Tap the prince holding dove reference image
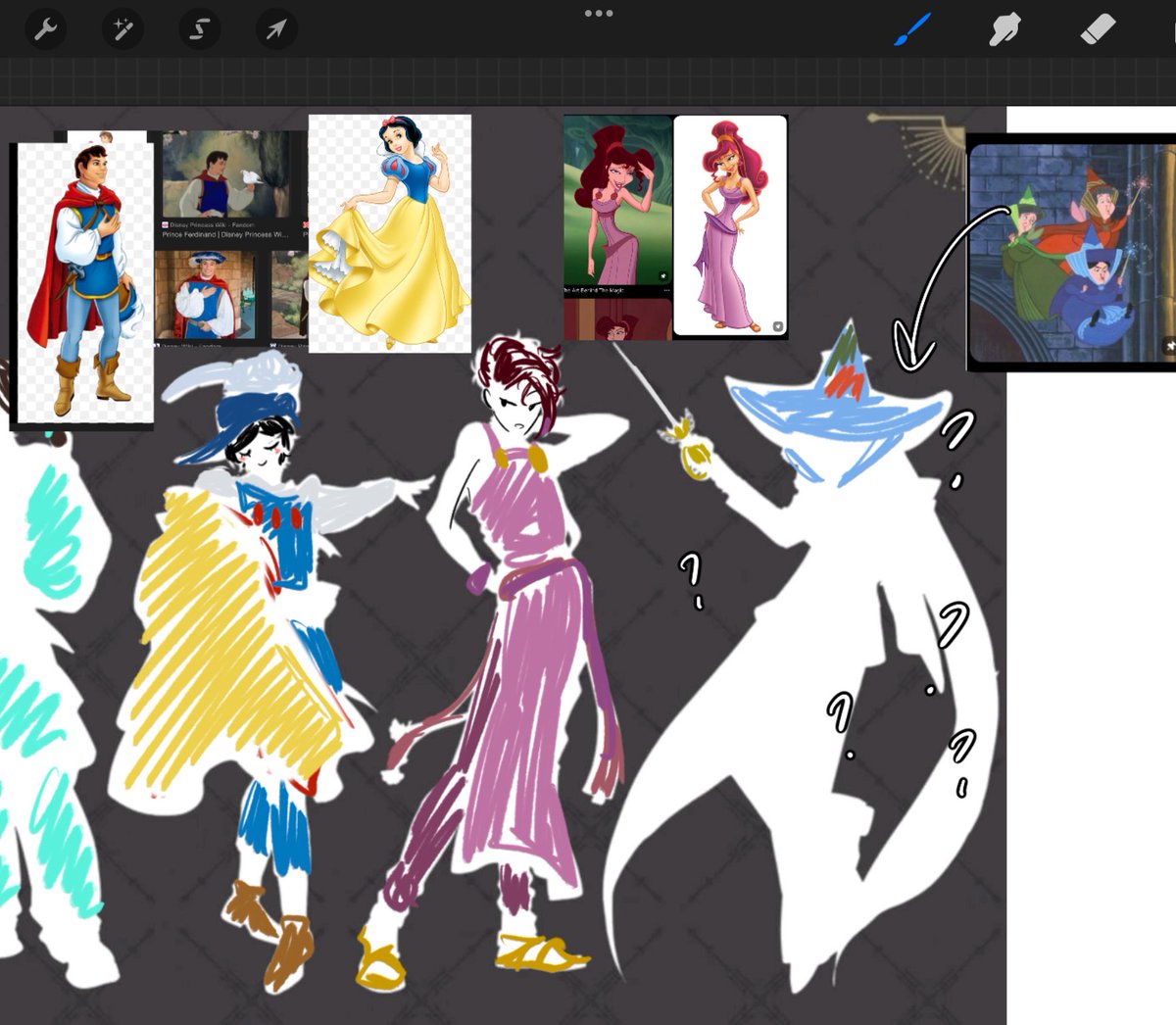The width and height of the screenshot is (1176, 1025). click(x=227, y=174)
